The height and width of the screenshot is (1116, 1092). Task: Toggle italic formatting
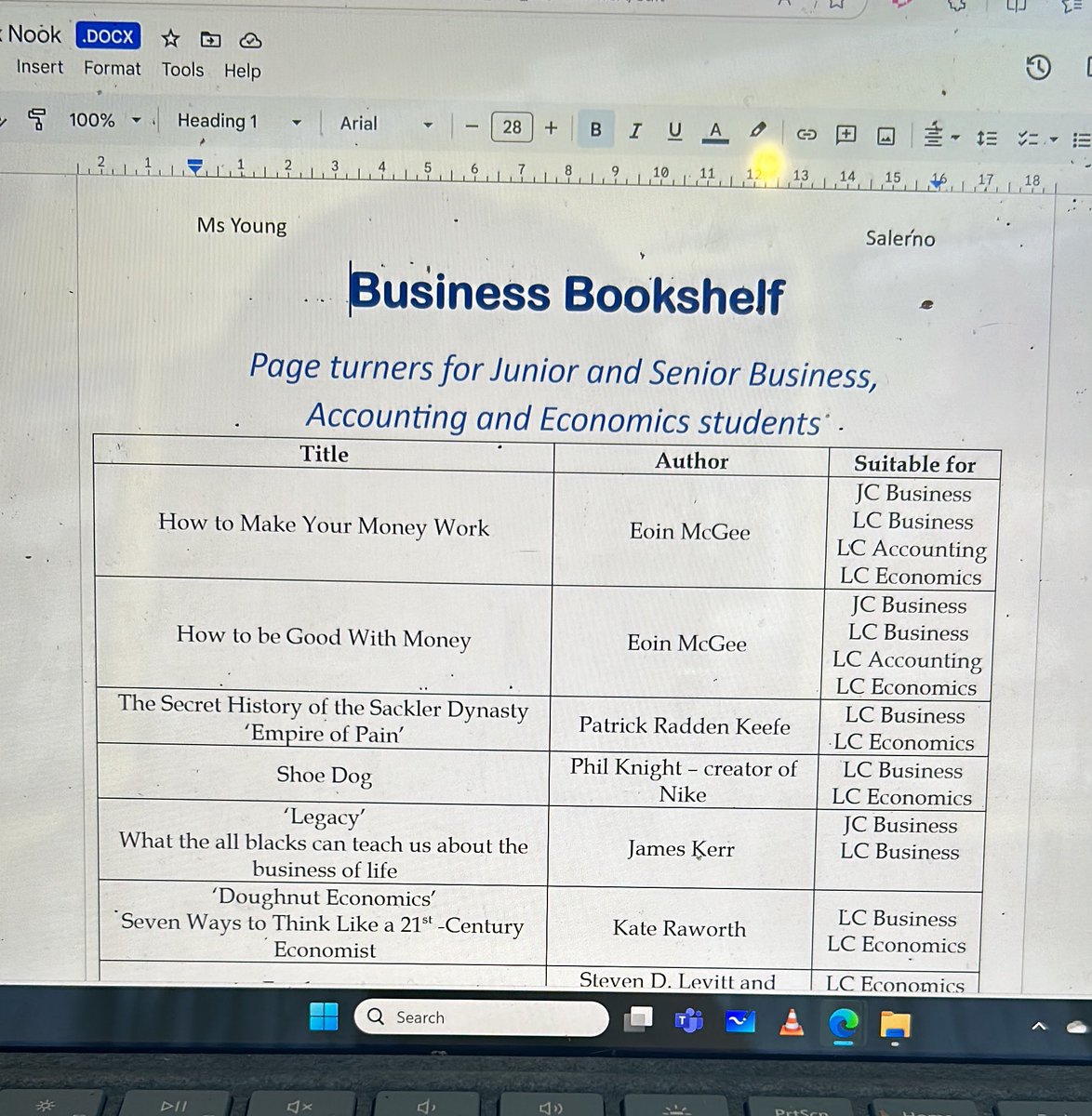(635, 130)
